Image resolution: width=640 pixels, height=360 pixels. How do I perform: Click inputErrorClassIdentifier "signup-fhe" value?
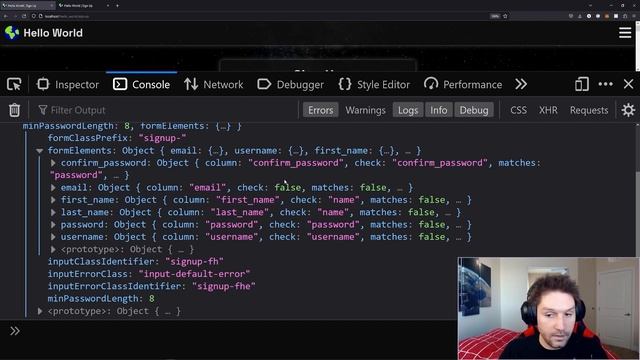pyautogui.click(x=224, y=286)
